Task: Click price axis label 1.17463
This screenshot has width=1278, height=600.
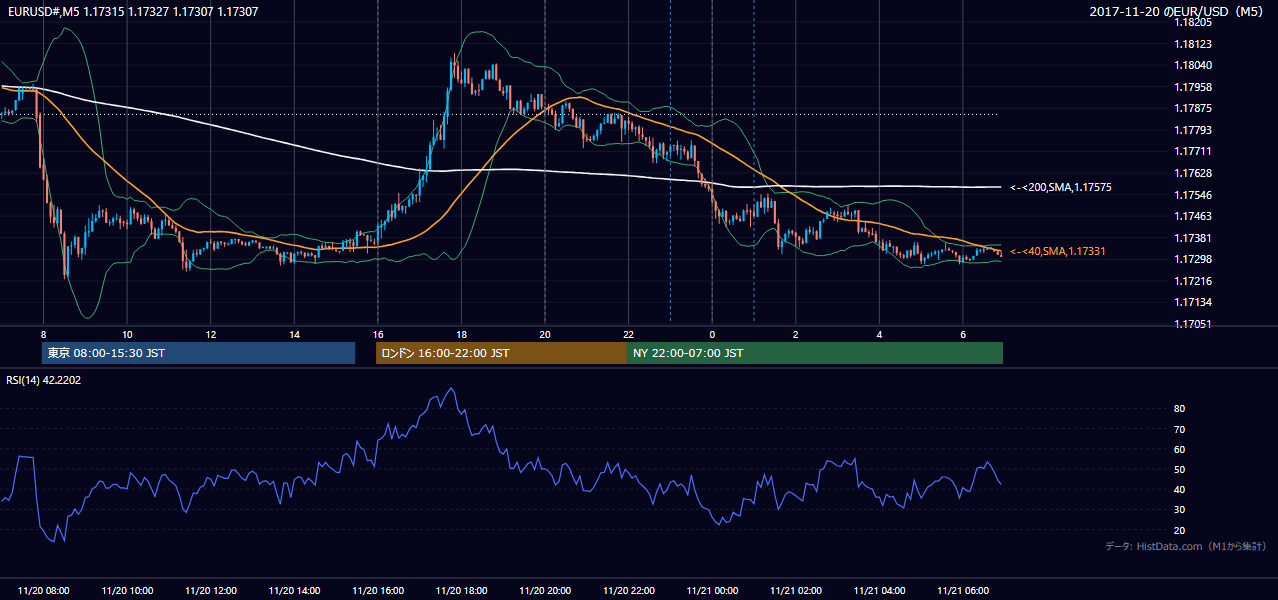Action: (x=1192, y=216)
